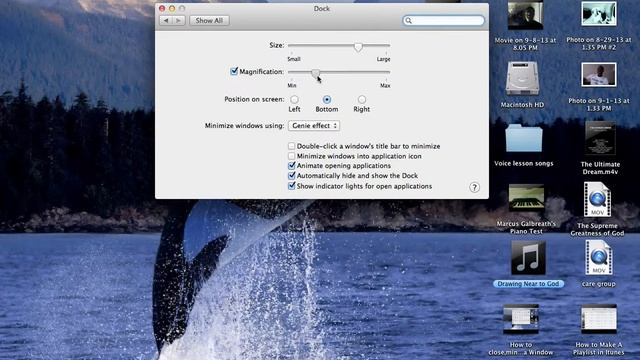The image size is (640, 360).
Task: Click the Large label under Size slider
Action: [x=383, y=59]
